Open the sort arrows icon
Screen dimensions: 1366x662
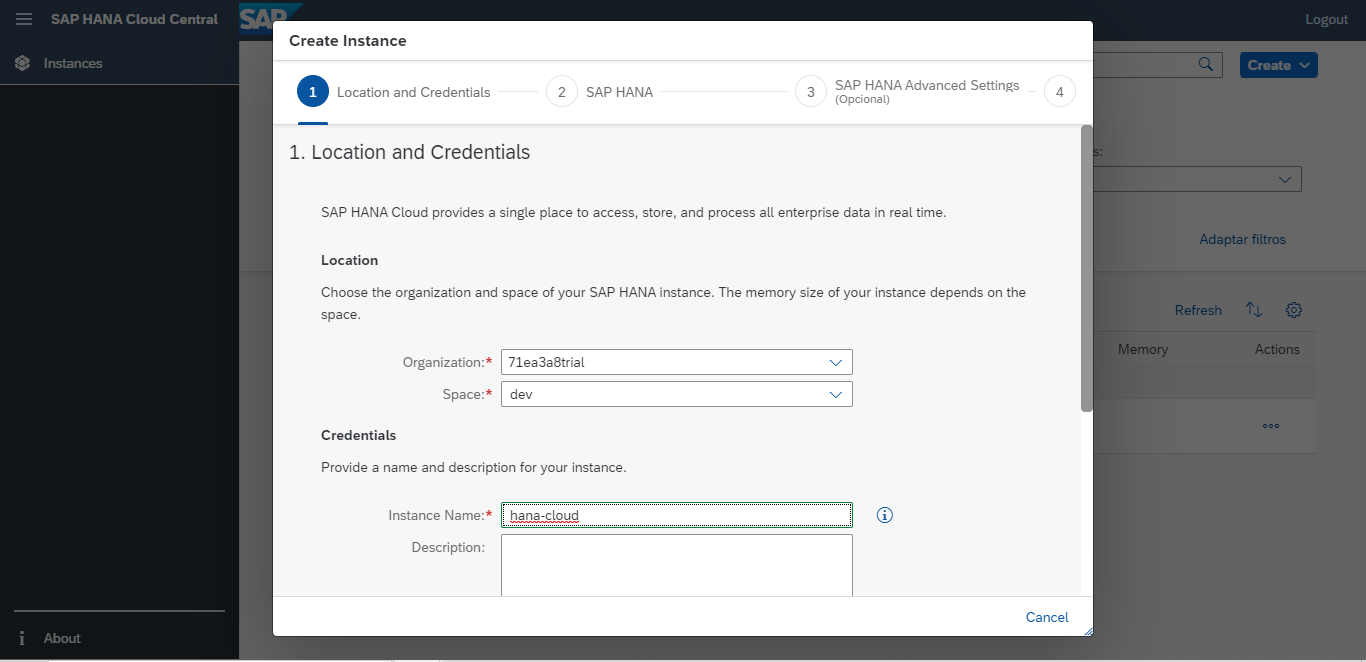coord(1253,310)
